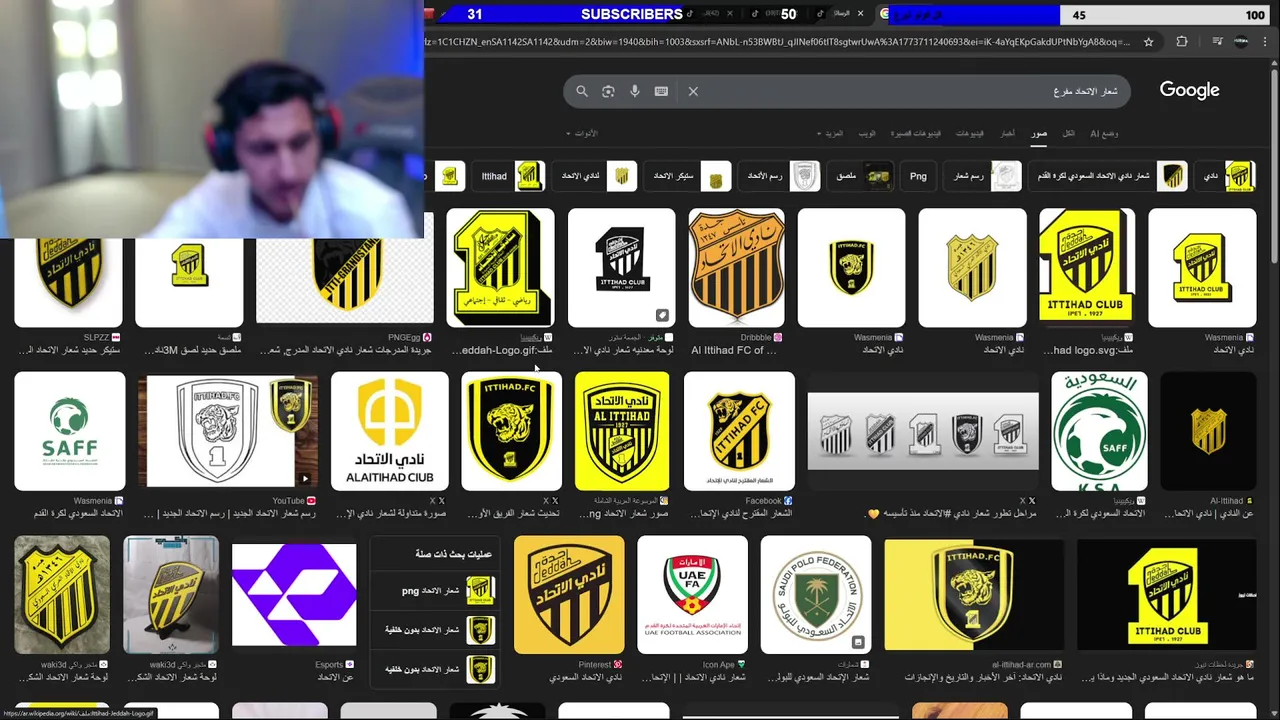Switch to وضع AI mode tab
The width and height of the screenshot is (1280, 720).
pyautogui.click(x=1104, y=133)
